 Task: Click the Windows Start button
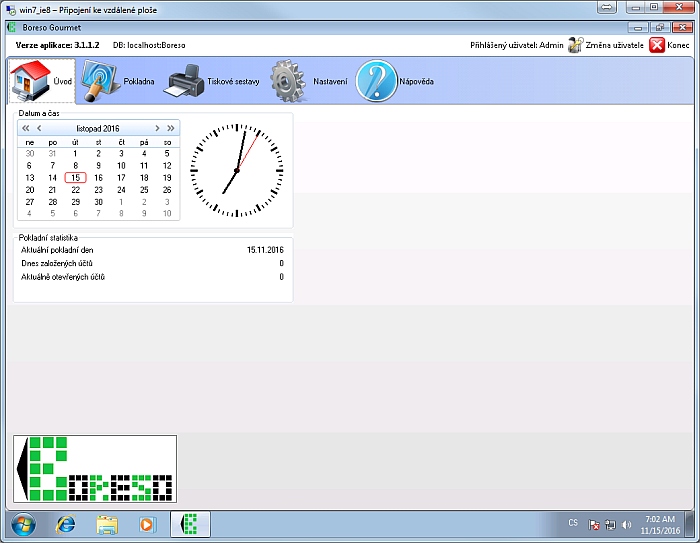point(22,523)
